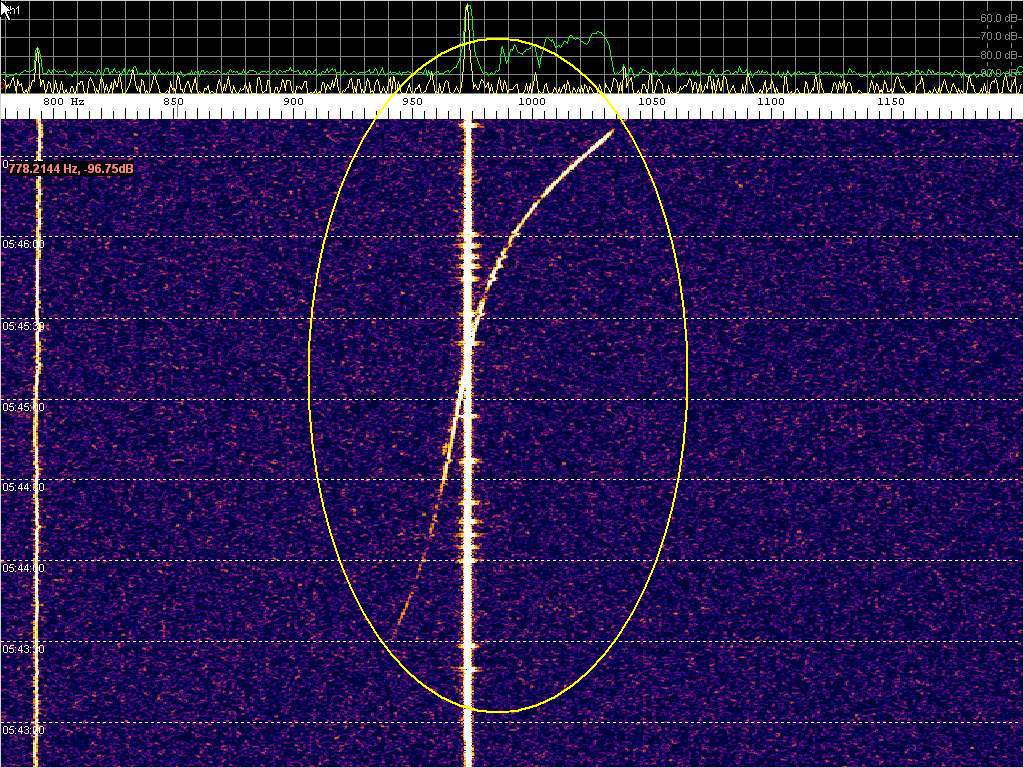Select 1000 on the frequency axis
1024x768 pixels.
(531, 102)
